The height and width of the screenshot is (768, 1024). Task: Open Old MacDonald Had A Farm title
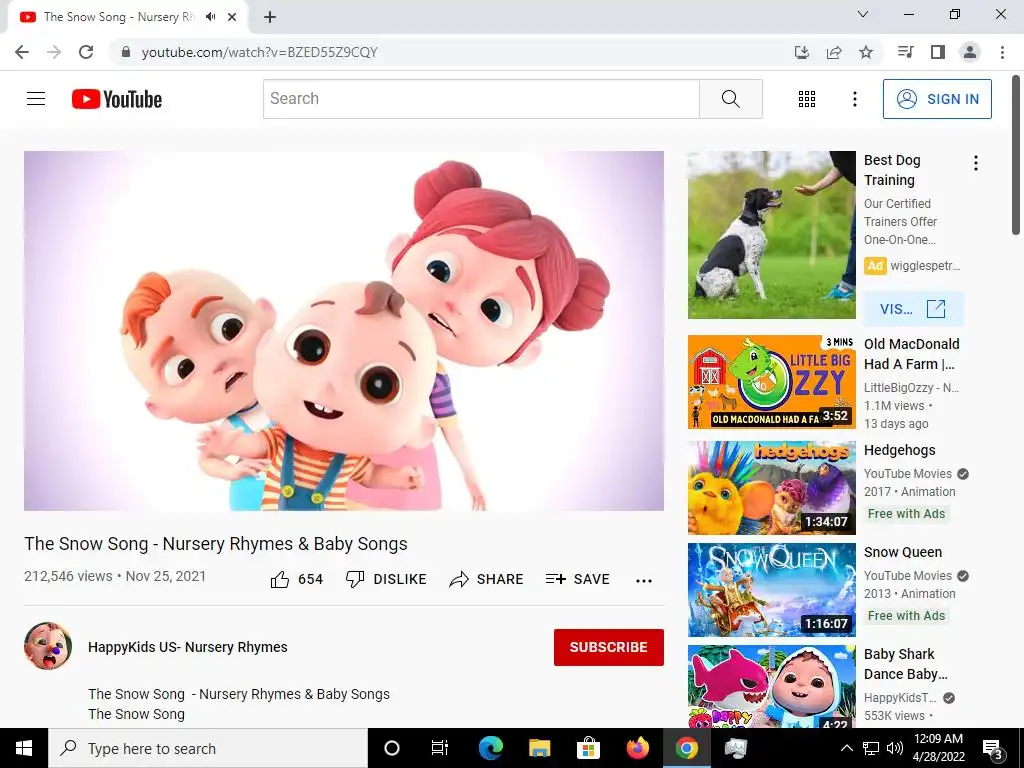pyautogui.click(x=912, y=354)
